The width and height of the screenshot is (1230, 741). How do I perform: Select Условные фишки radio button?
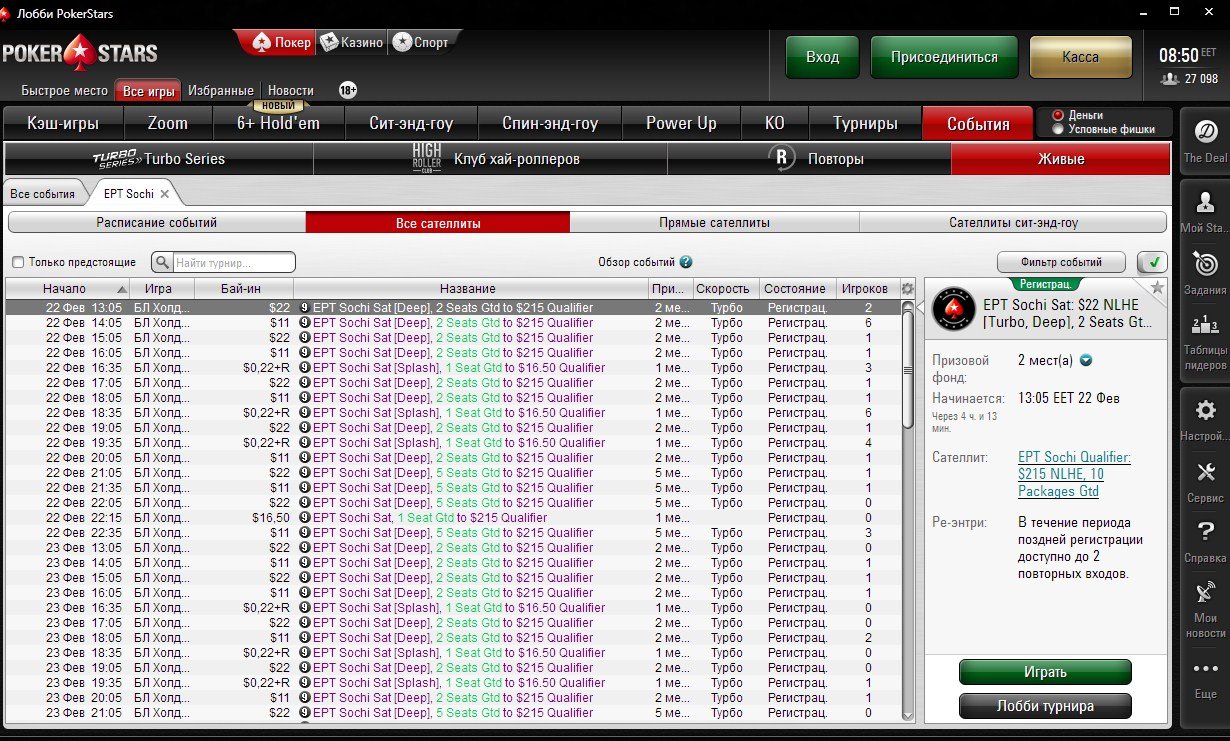[1058, 129]
